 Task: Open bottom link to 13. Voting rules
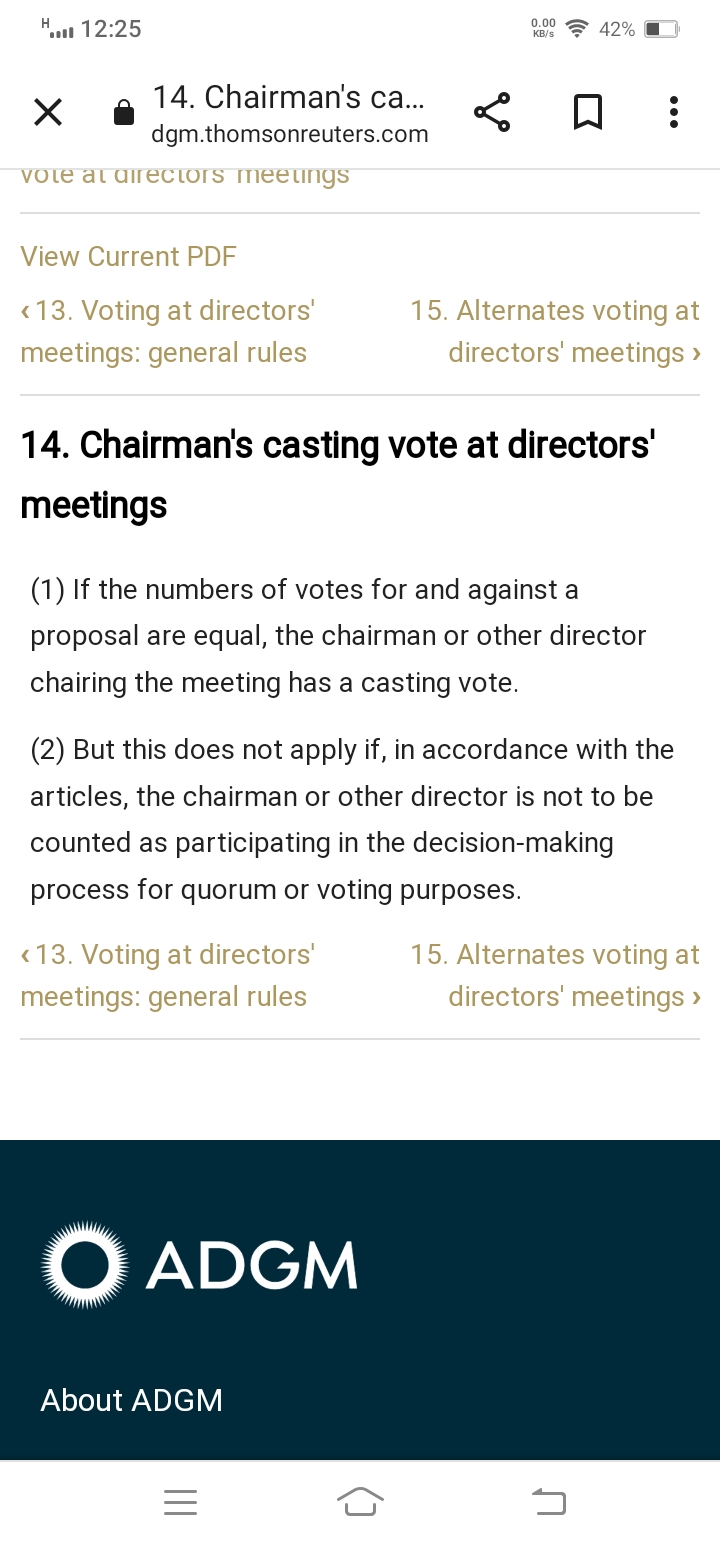coord(166,976)
